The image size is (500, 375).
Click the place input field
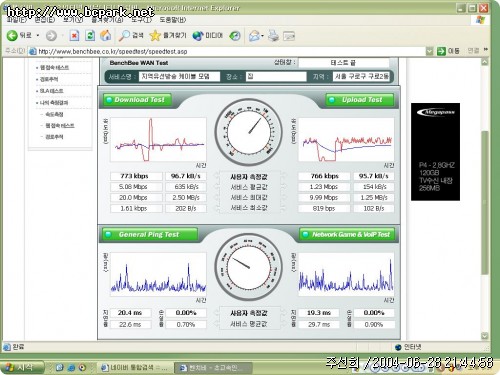pyautogui.click(x=276, y=76)
